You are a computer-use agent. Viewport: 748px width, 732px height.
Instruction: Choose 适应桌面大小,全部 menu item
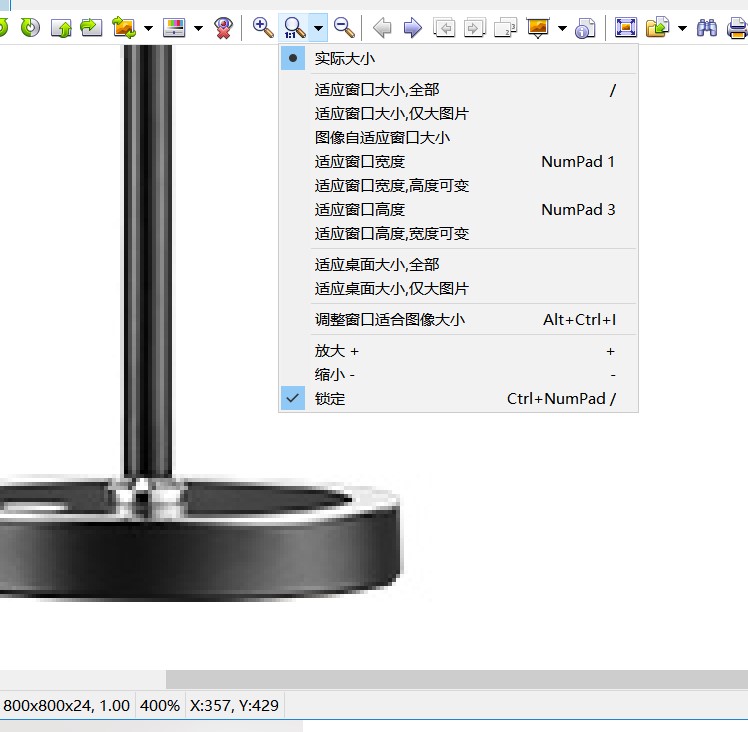click(458, 264)
